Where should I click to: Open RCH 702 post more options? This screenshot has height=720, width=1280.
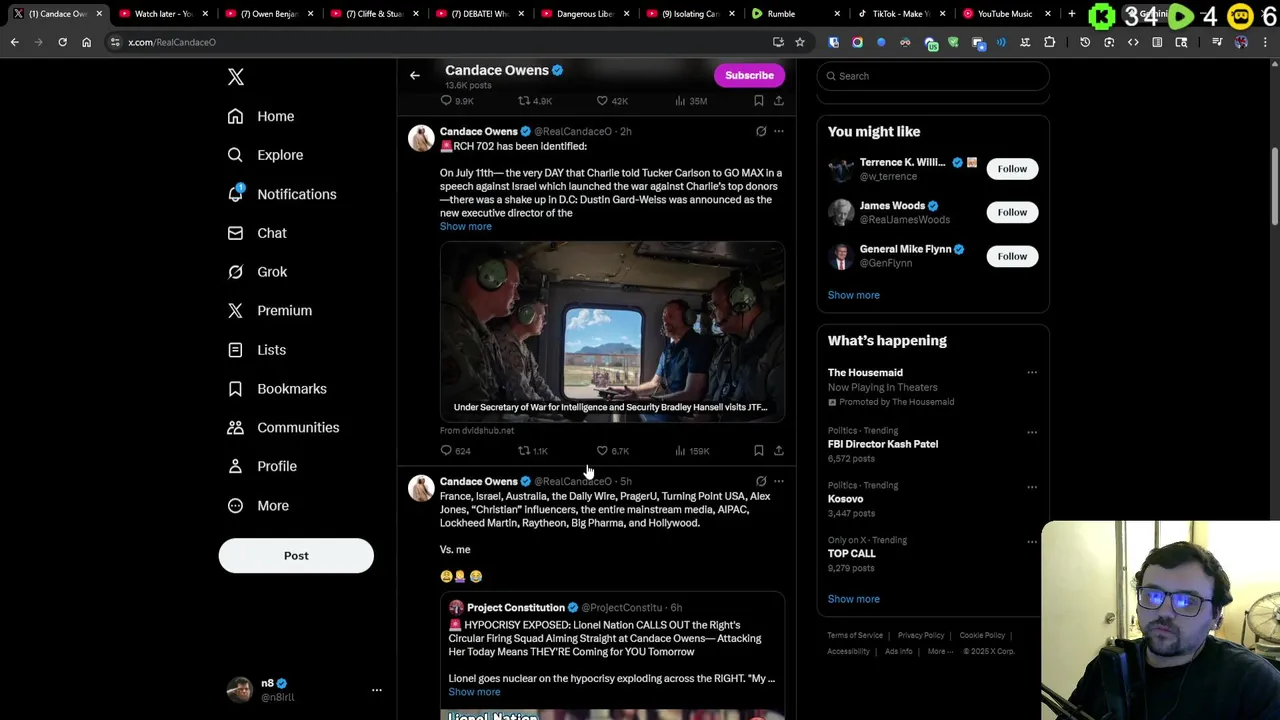pos(779,131)
